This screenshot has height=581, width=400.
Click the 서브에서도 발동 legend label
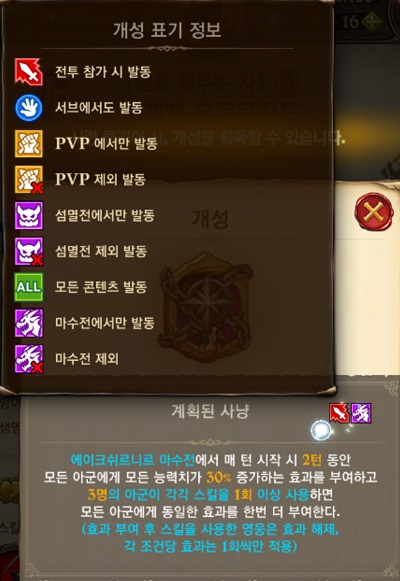click(x=99, y=107)
